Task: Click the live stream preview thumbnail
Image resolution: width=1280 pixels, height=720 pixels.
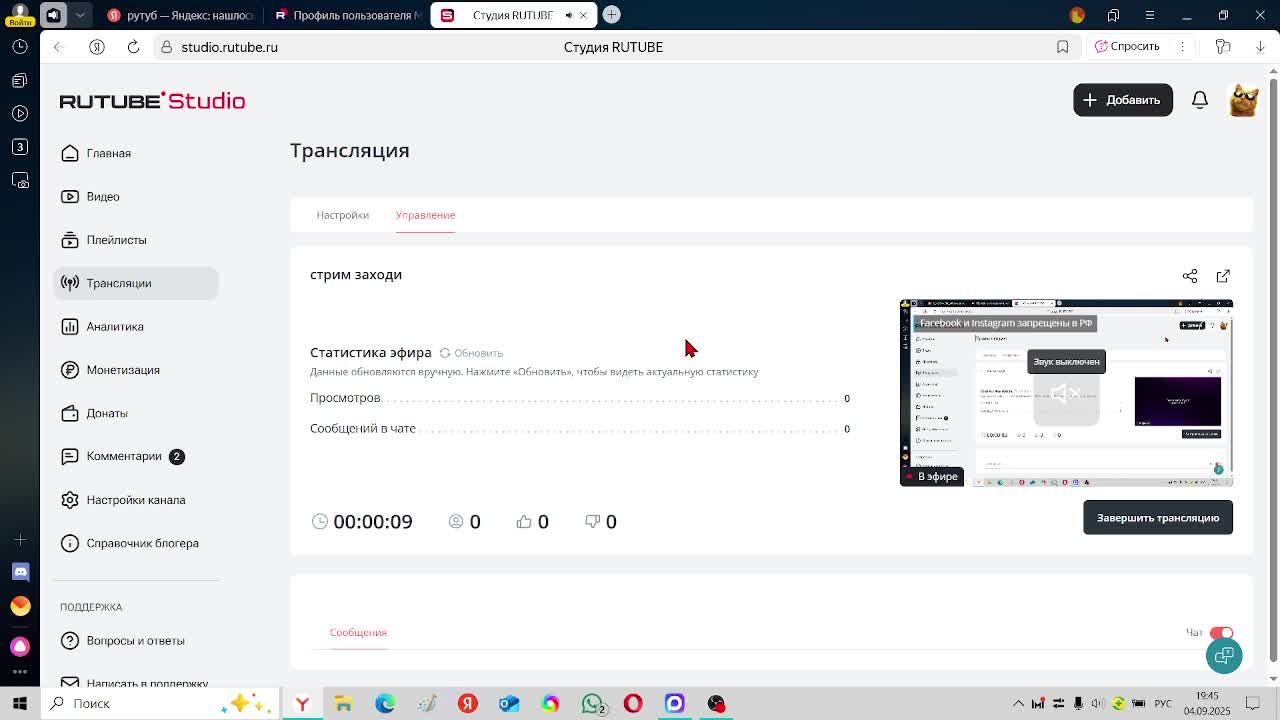Action: pyautogui.click(x=1066, y=393)
